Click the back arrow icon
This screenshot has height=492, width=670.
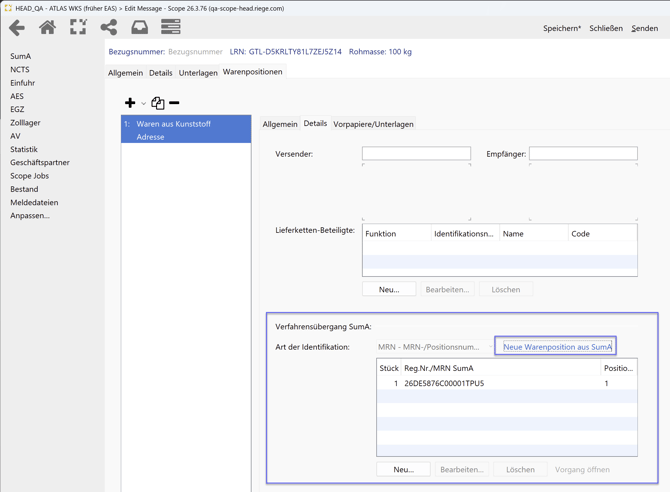pyautogui.click(x=17, y=28)
